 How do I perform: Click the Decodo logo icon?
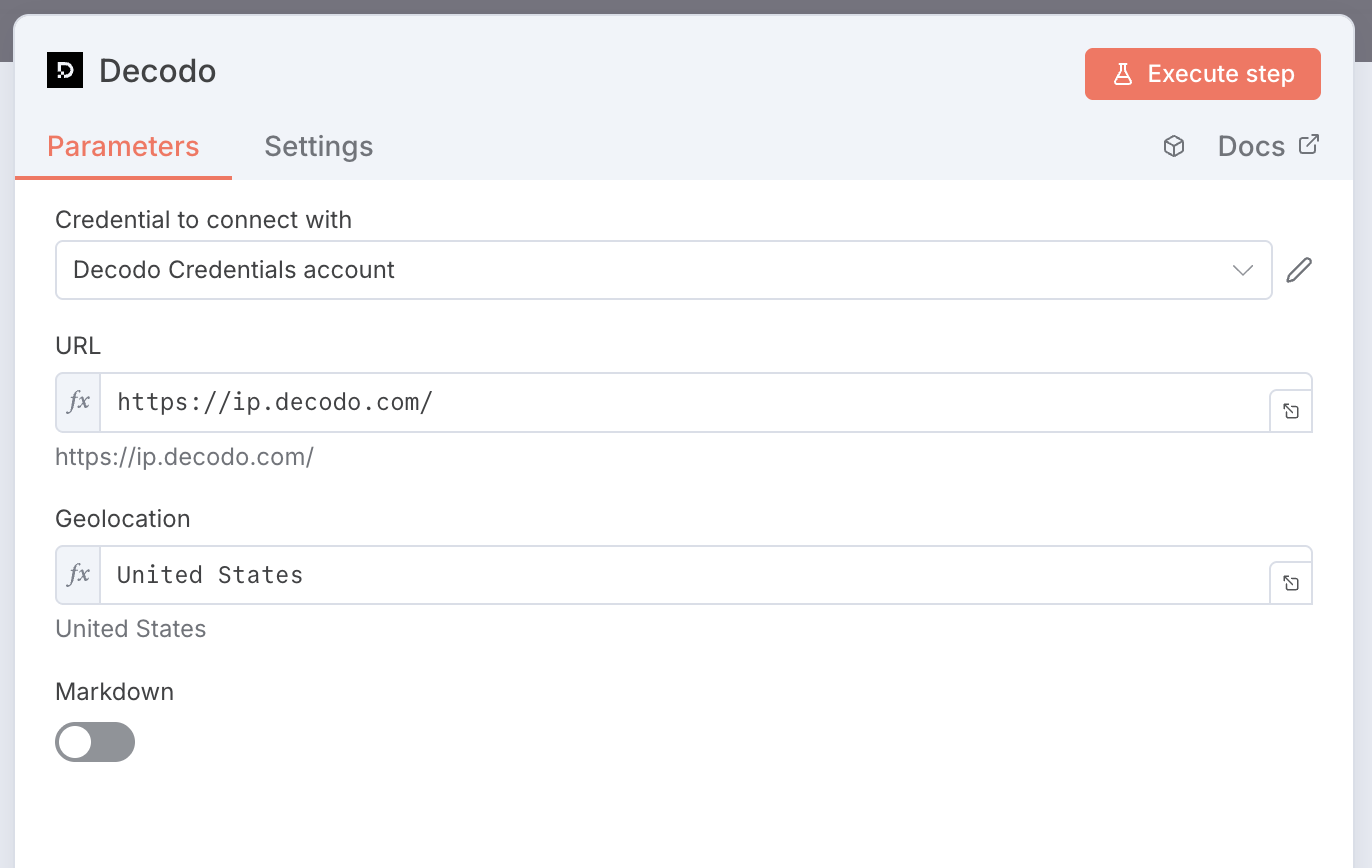(x=65, y=70)
